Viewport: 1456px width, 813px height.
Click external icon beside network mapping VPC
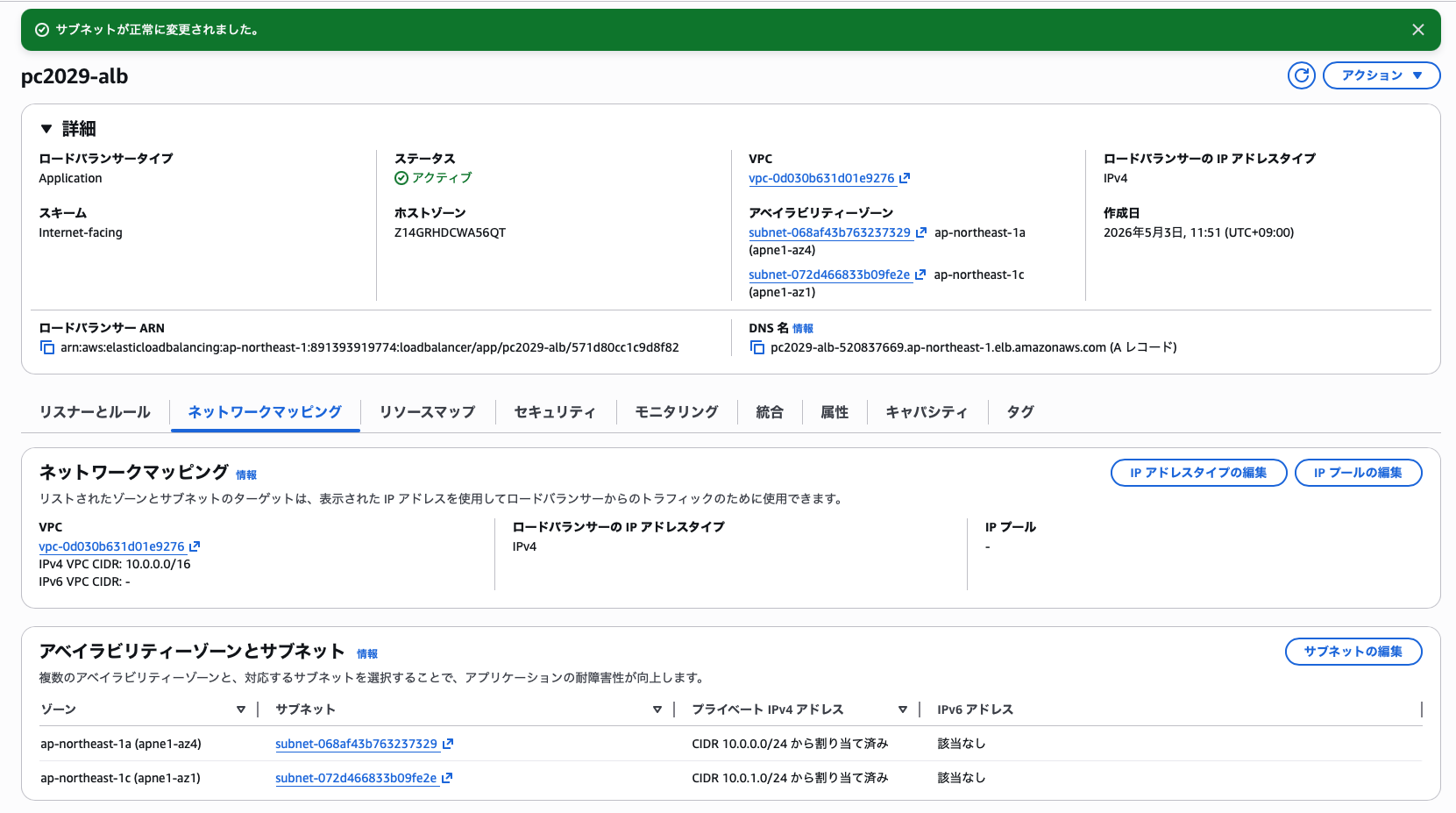pos(195,546)
